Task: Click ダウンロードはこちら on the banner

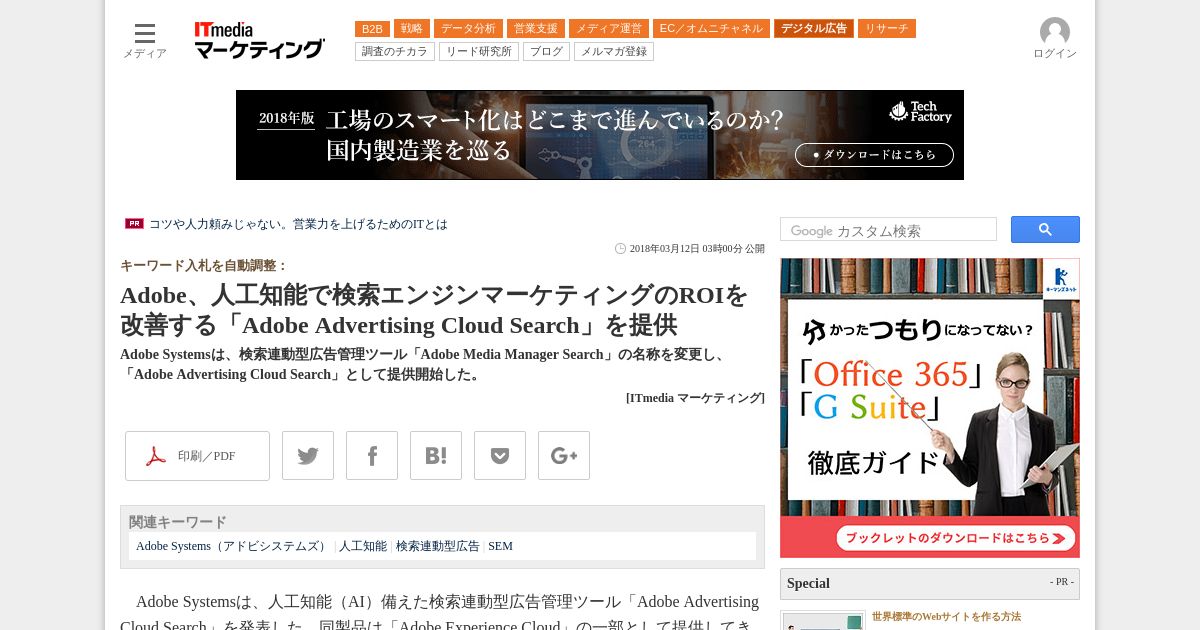Action: tap(874, 155)
